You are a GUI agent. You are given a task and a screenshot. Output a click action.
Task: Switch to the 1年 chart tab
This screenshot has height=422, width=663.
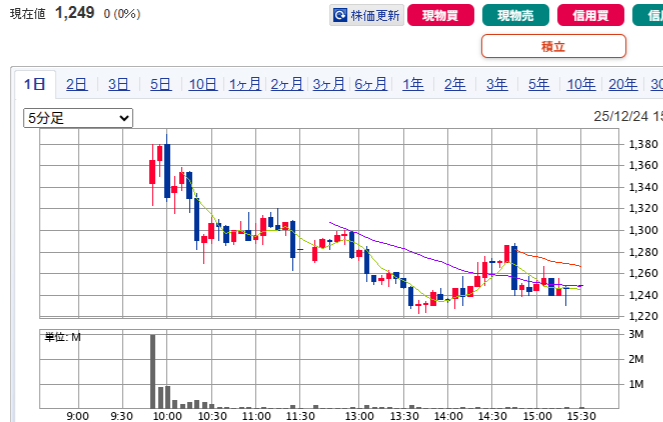pos(413,84)
